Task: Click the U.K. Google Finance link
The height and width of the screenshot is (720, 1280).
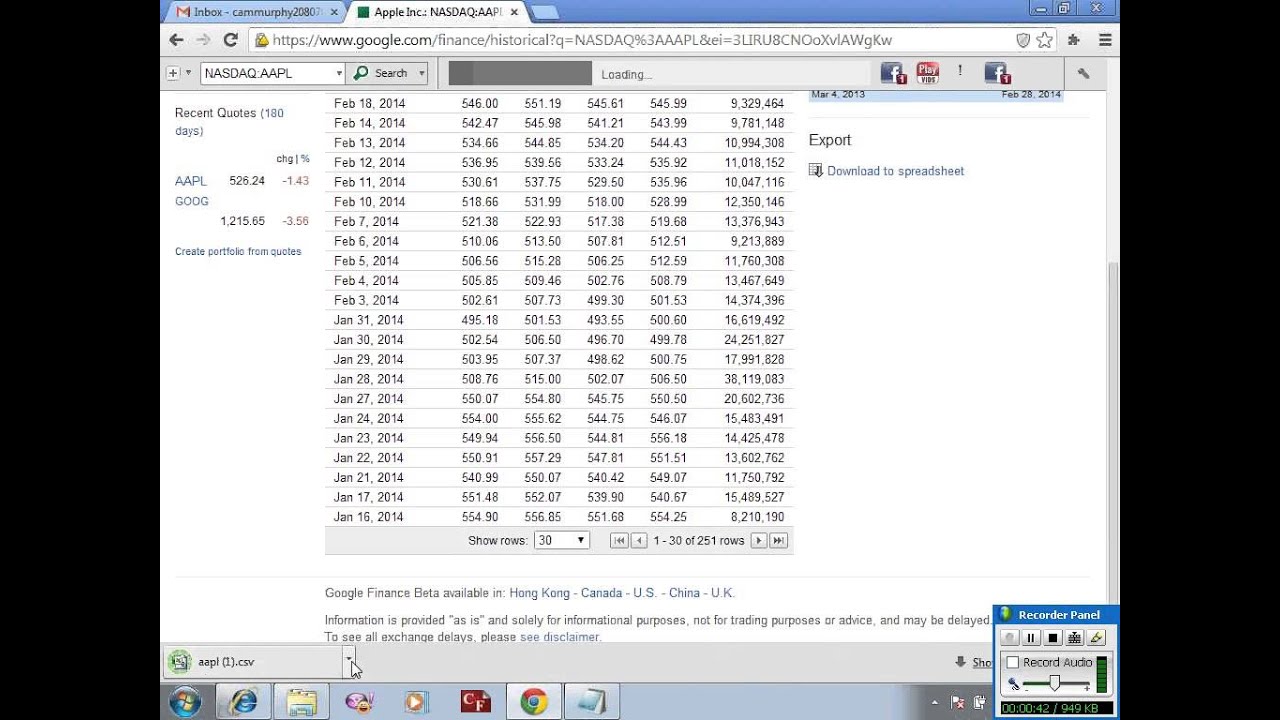Action: tap(722, 593)
